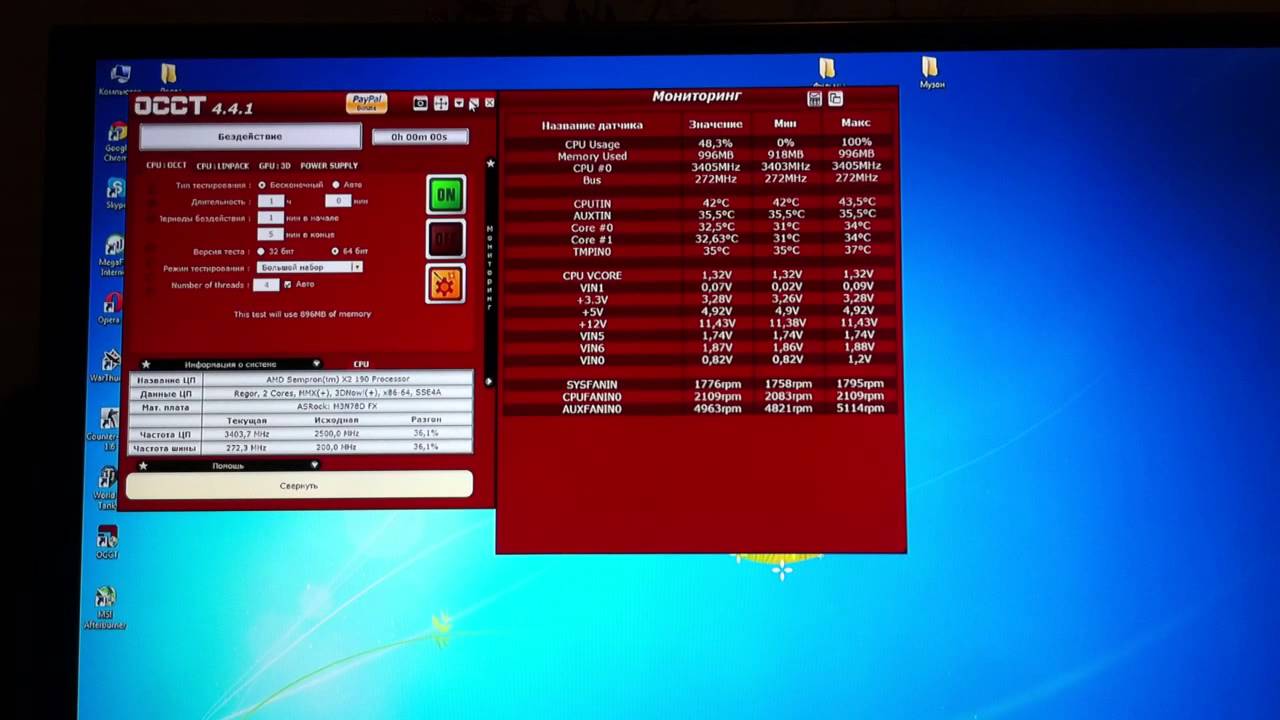The width and height of the screenshot is (1280, 720).
Task: Click the window icon in Monitoring header
Action: click(835, 99)
